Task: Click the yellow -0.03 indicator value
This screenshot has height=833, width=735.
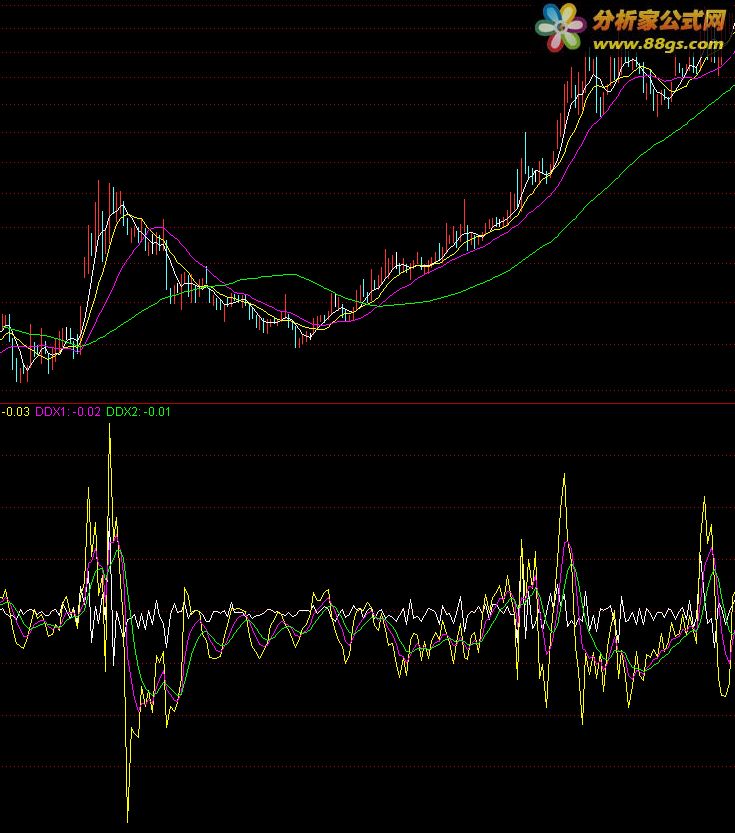Action: [x=16, y=412]
